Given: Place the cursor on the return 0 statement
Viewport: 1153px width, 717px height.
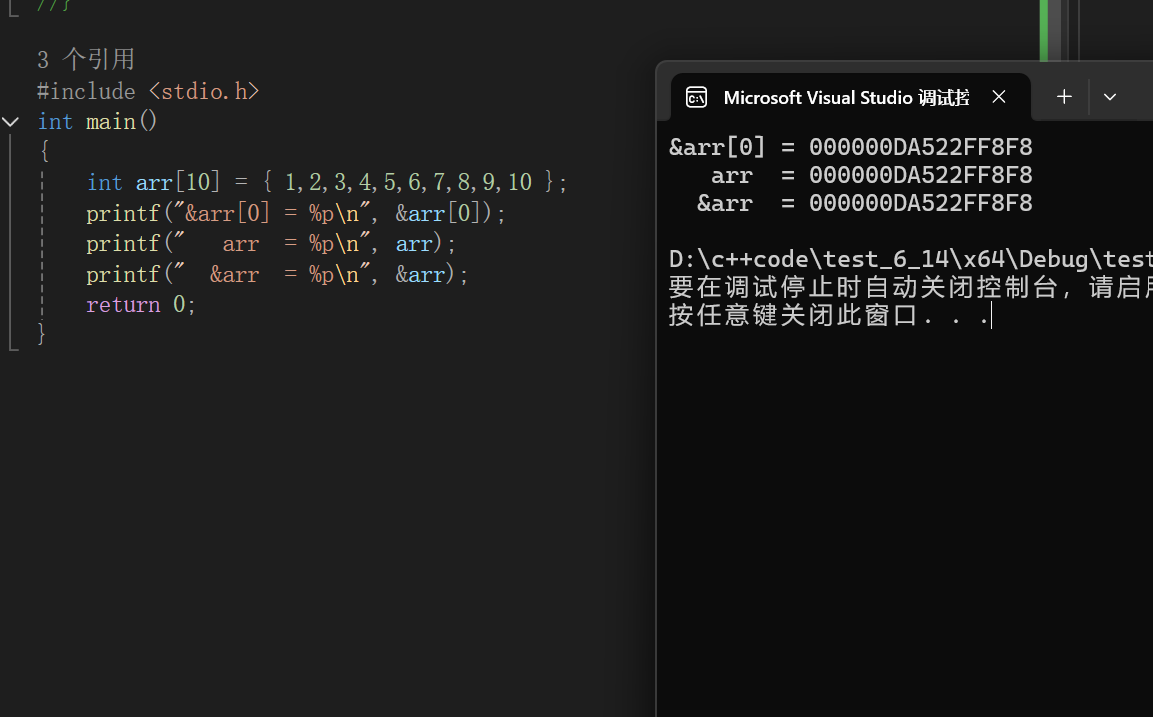Looking at the screenshot, I should point(140,304).
